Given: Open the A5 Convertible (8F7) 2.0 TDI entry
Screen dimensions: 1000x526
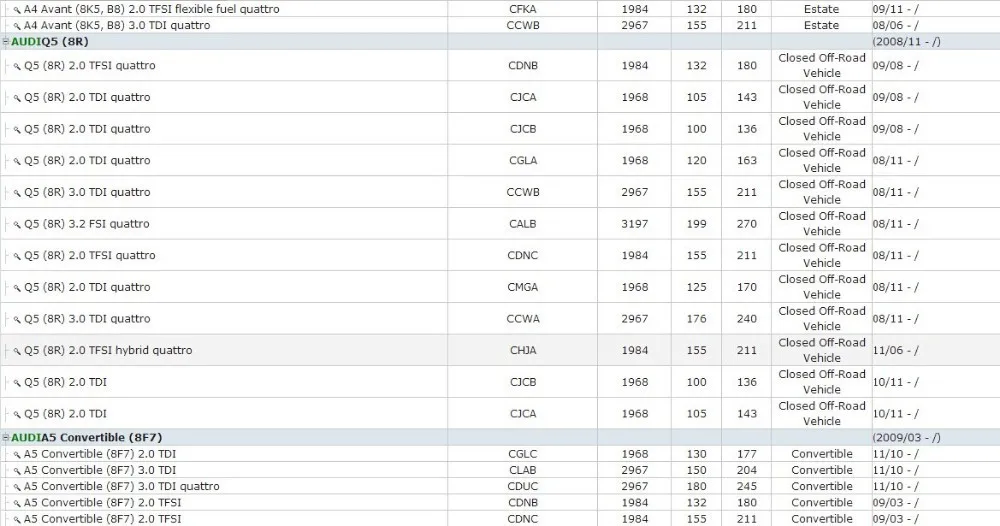Looking at the screenshot, I should point(99,454).
